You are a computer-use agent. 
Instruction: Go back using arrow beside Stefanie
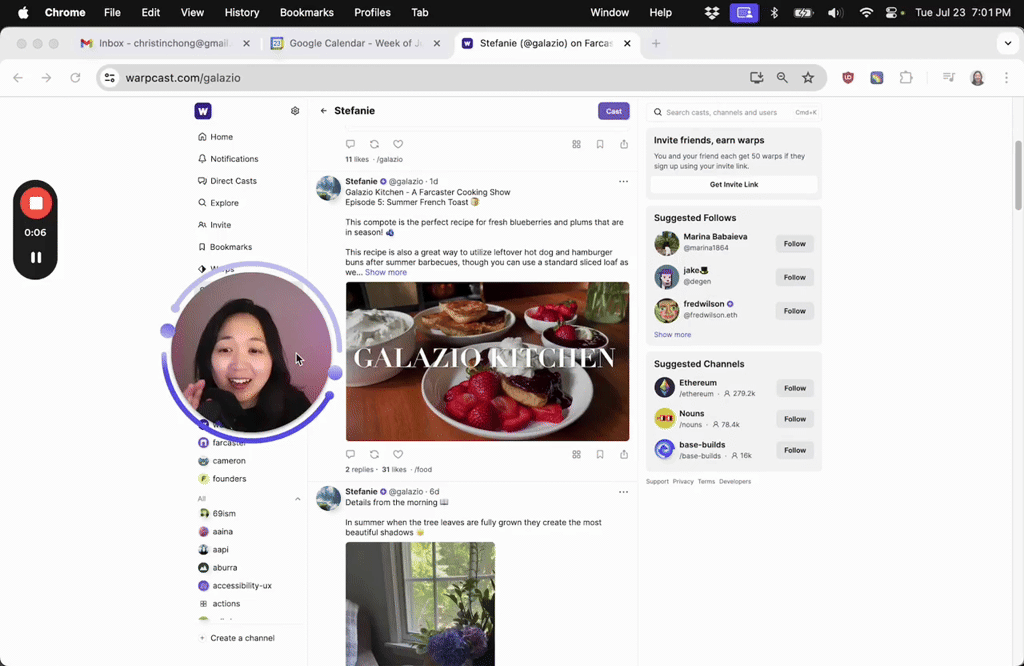coord(323,111)
